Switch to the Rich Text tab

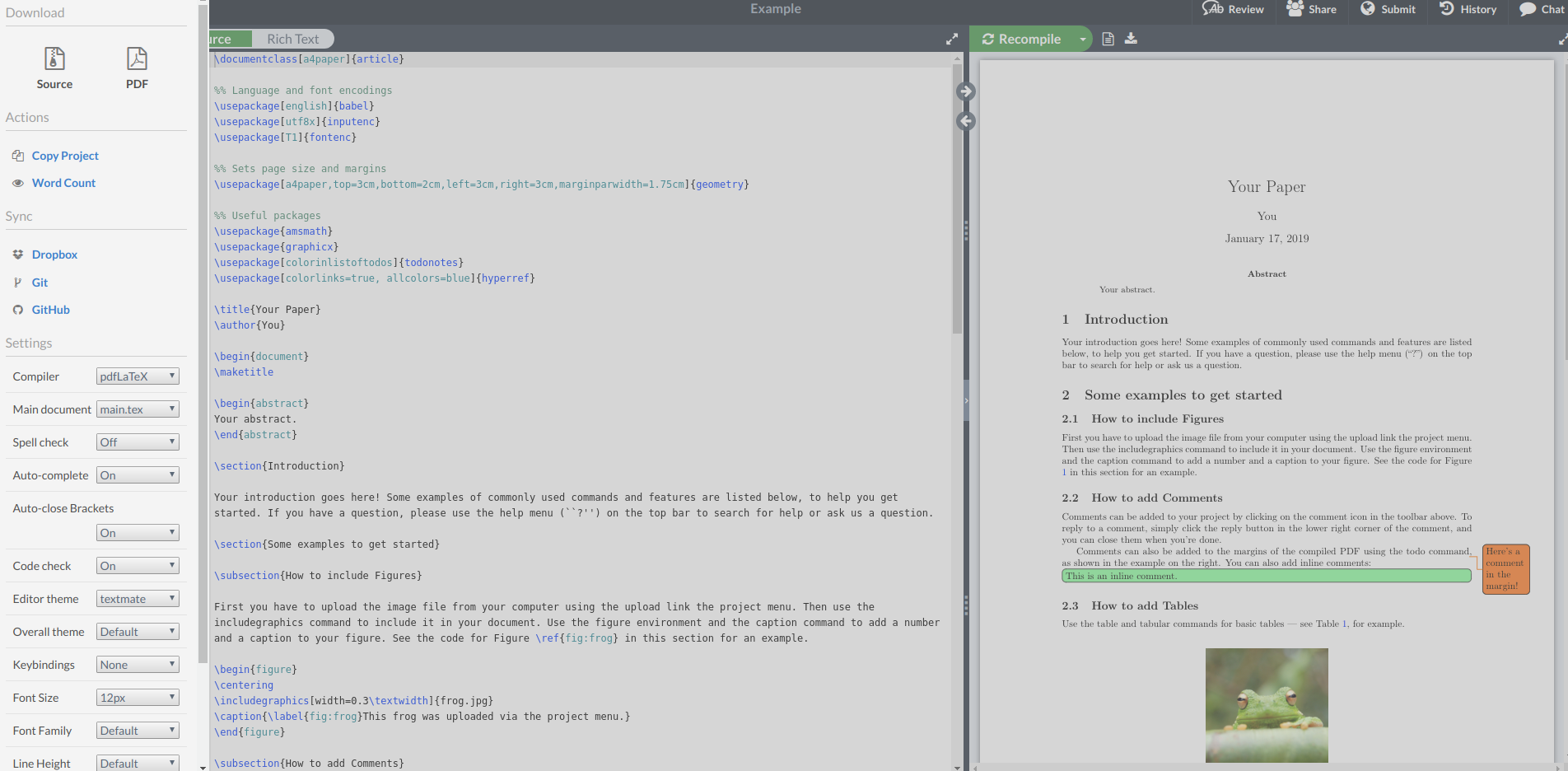(x=293, y=38)
